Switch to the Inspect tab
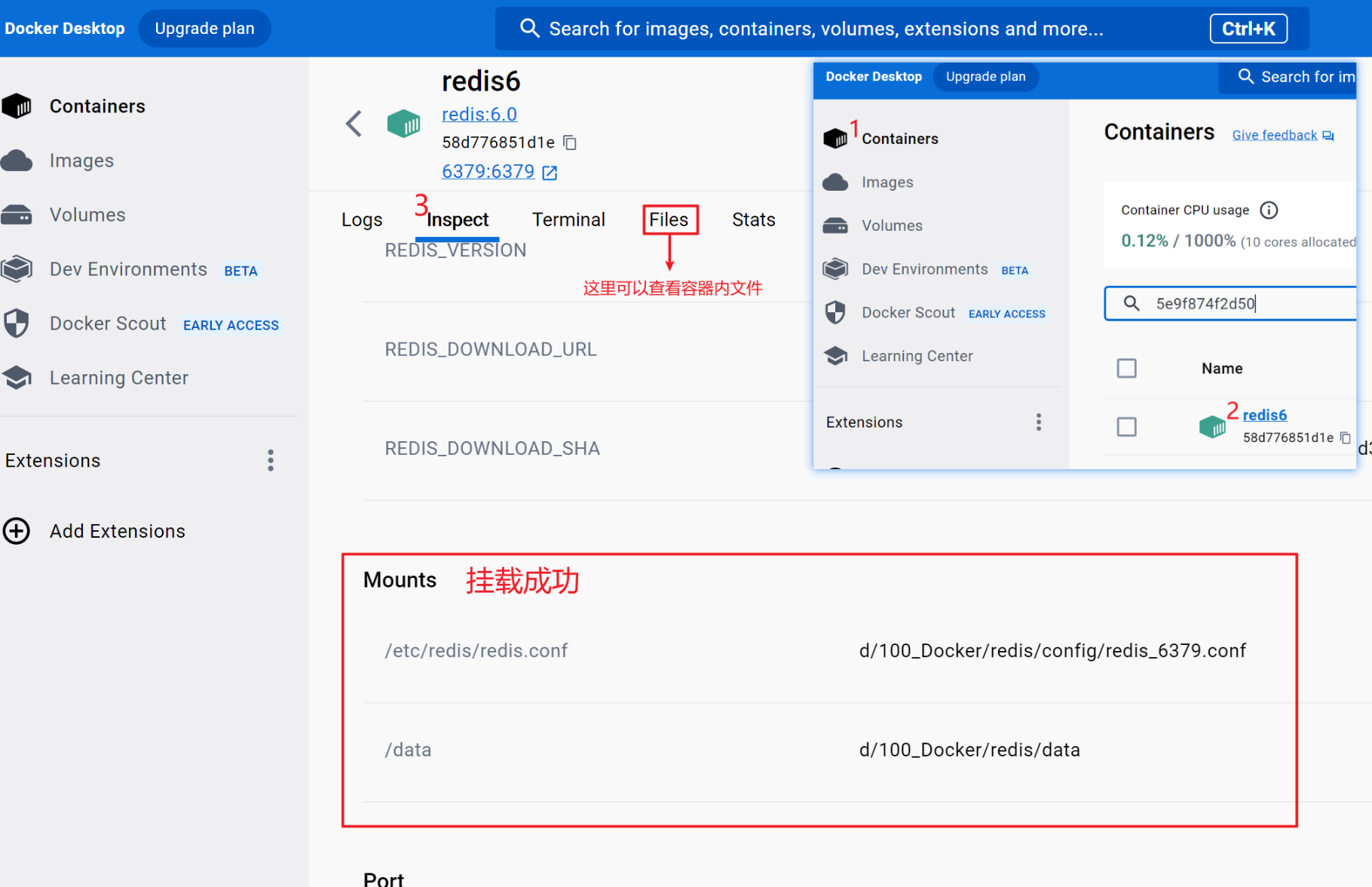 click(458, 219)
